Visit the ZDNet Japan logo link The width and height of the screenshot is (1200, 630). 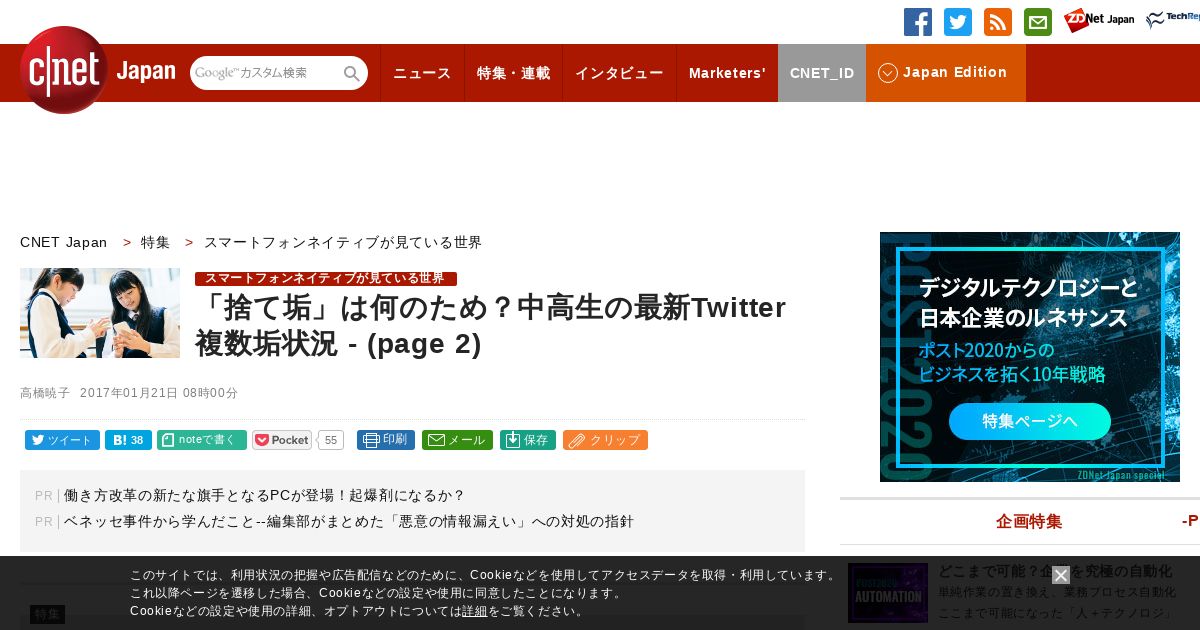tap(1099, 20)
